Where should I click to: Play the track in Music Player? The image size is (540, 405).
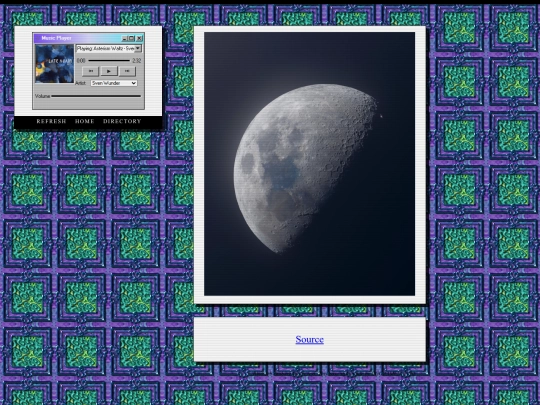coord(109,71)
